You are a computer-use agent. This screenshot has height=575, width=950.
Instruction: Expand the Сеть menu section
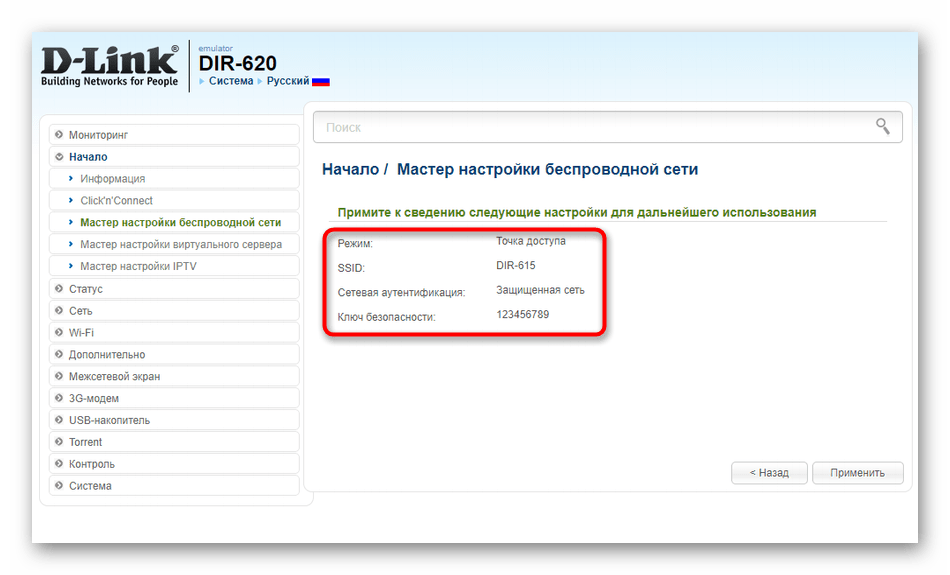click(80, 311)
